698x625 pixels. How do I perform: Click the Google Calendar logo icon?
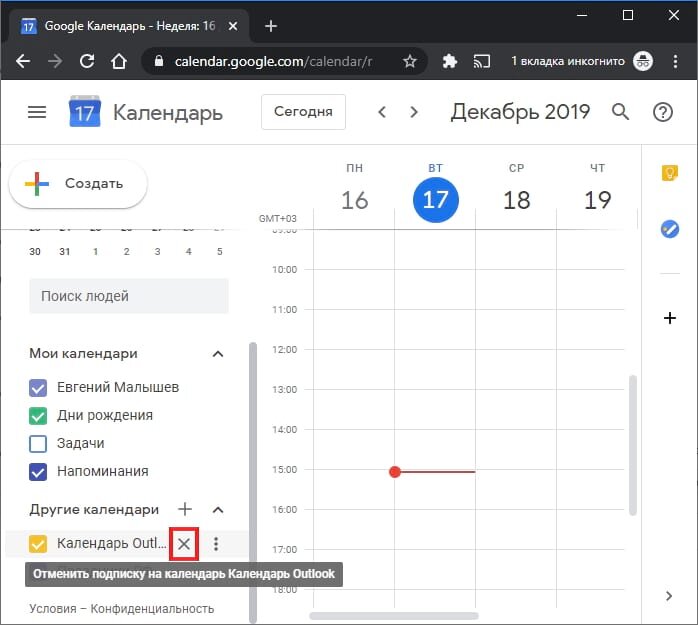(85, 111)
